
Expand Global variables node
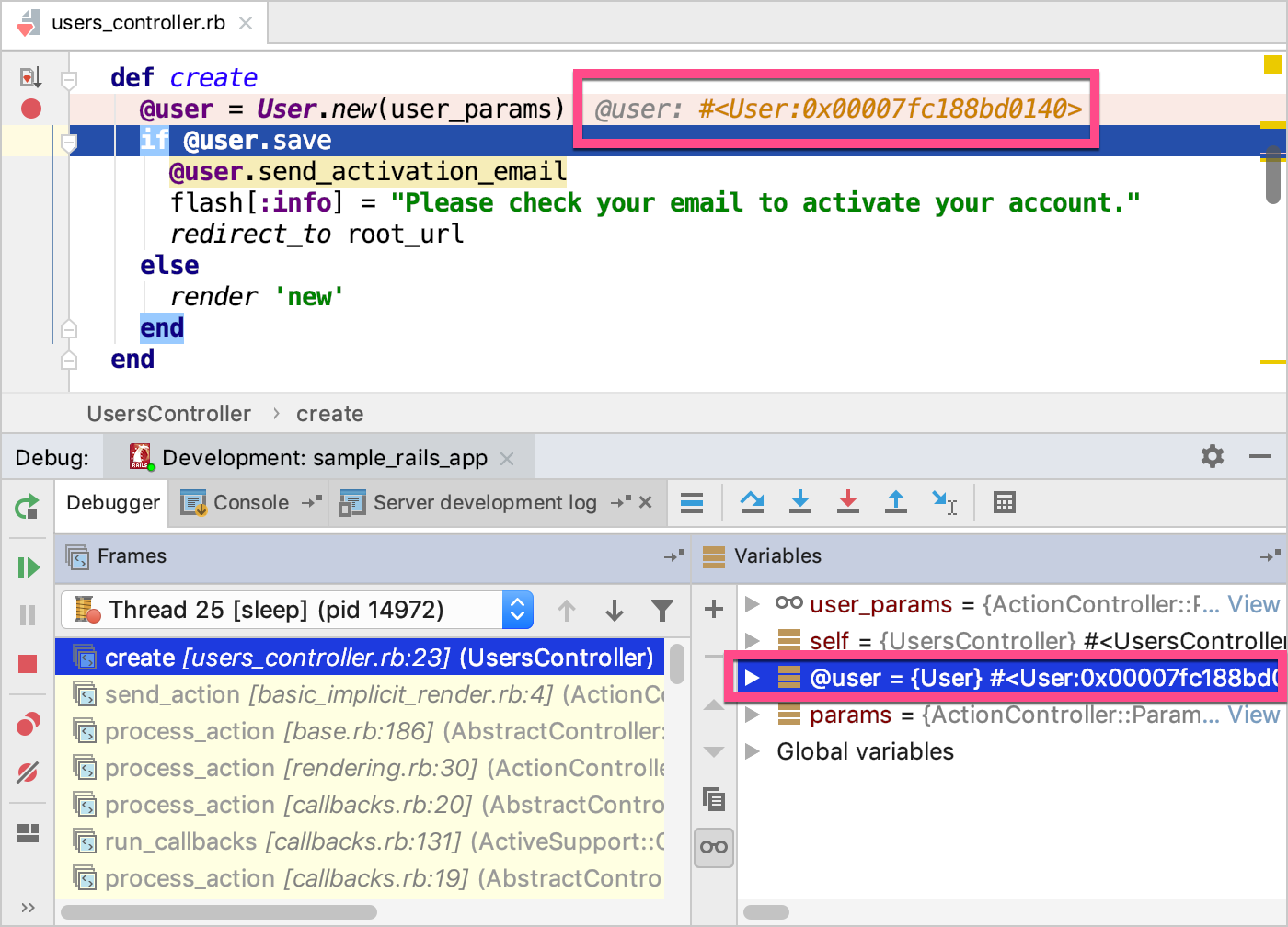point(753,751)
